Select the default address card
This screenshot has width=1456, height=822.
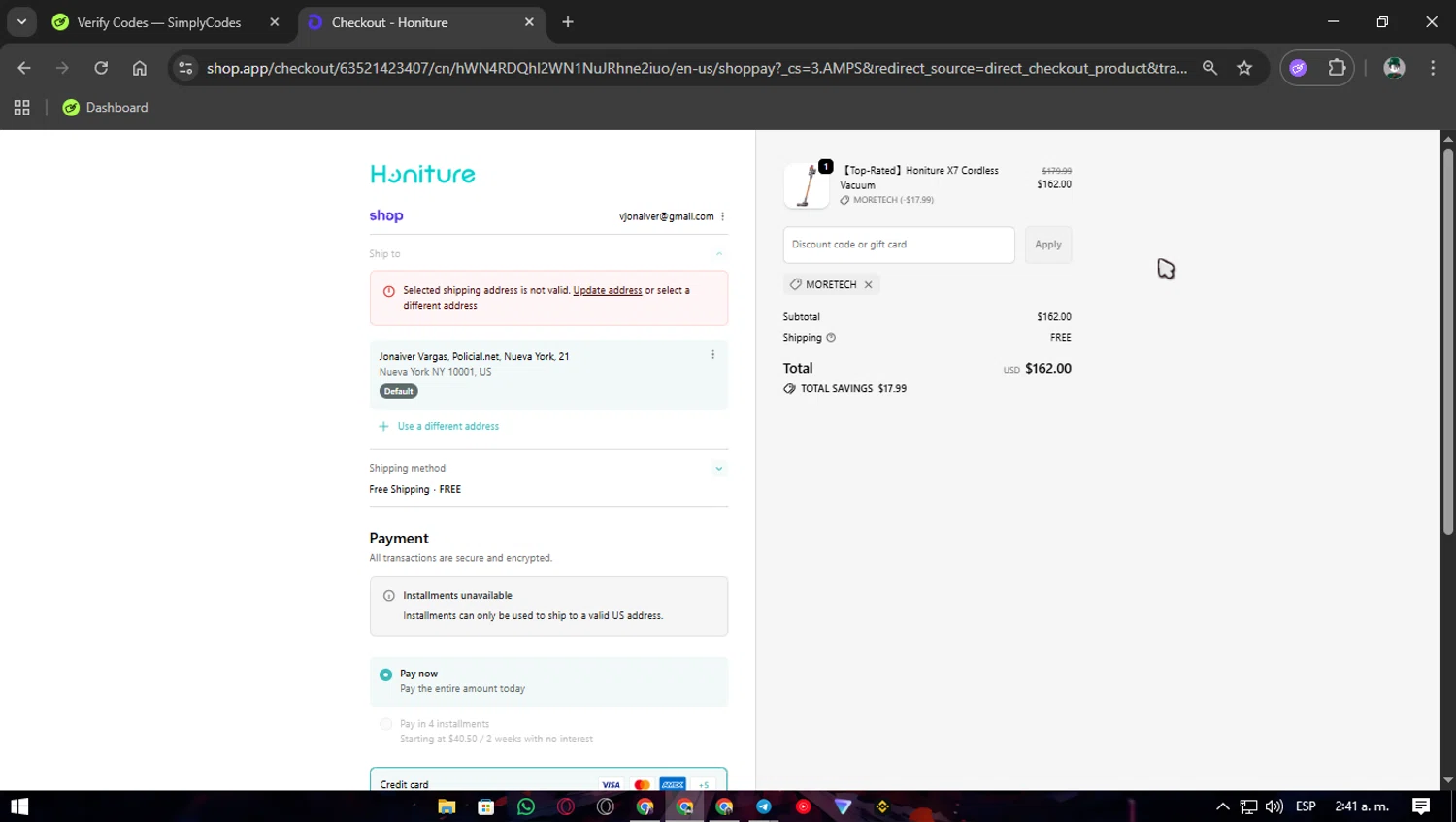coord(548,374)
